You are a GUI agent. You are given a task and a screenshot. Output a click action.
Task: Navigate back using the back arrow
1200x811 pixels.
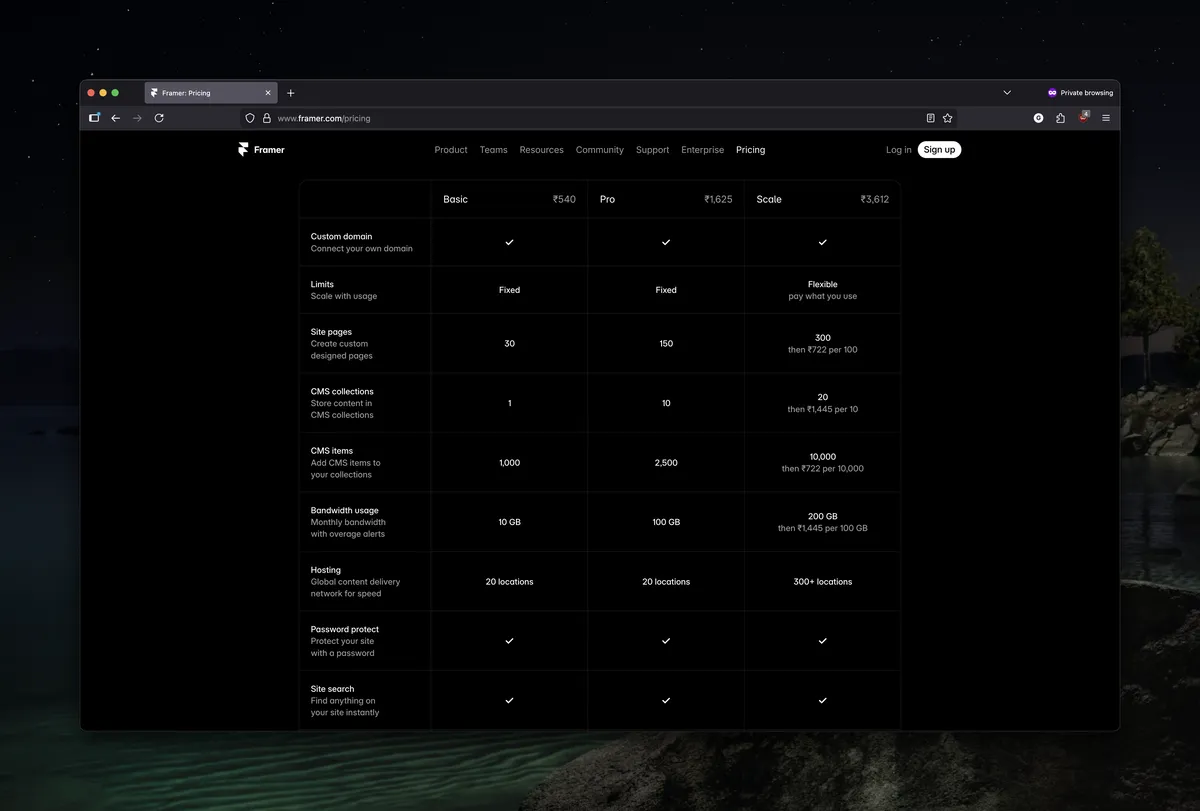coord(116,117)
